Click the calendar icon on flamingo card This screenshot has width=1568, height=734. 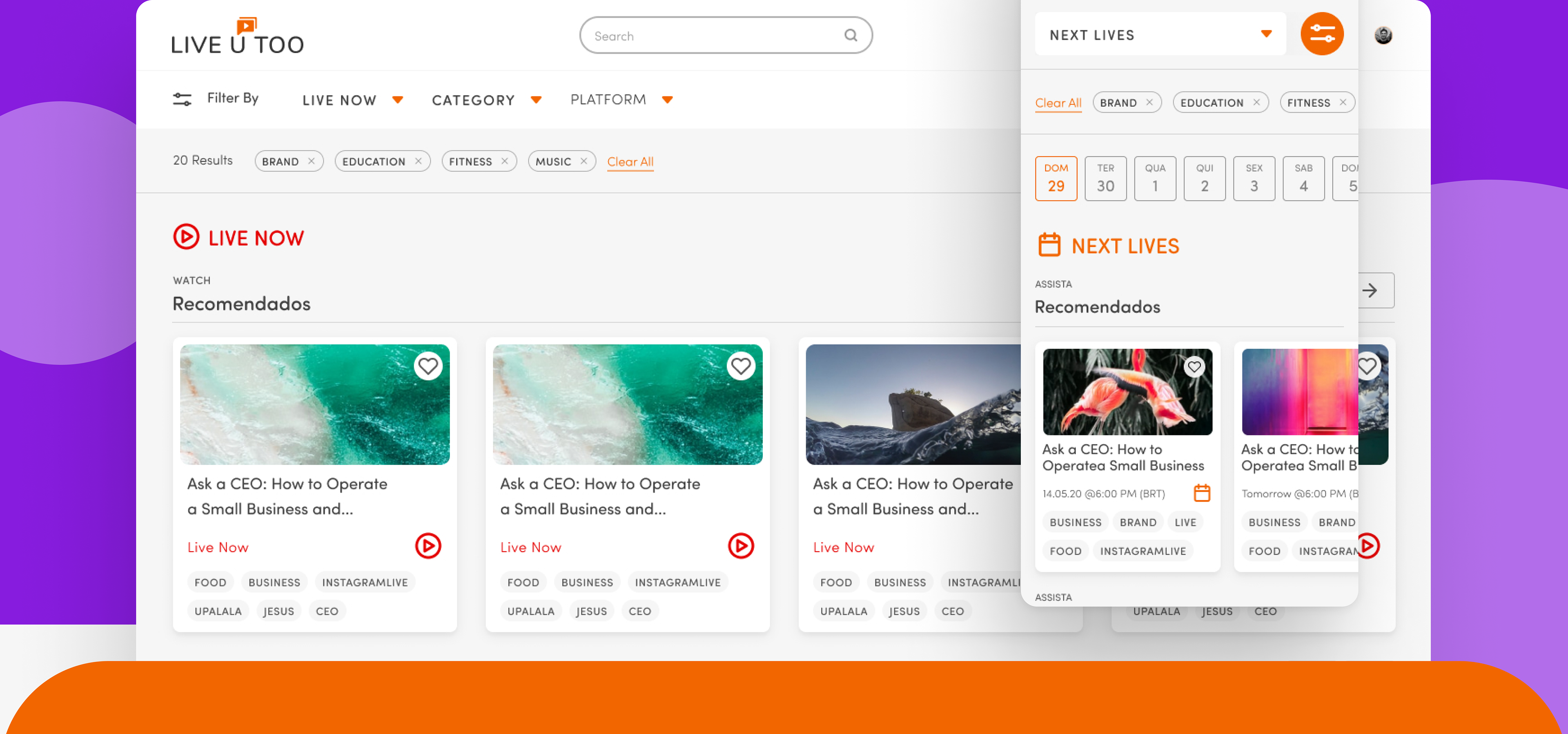pyautogui.click(x=1202, y=493)
